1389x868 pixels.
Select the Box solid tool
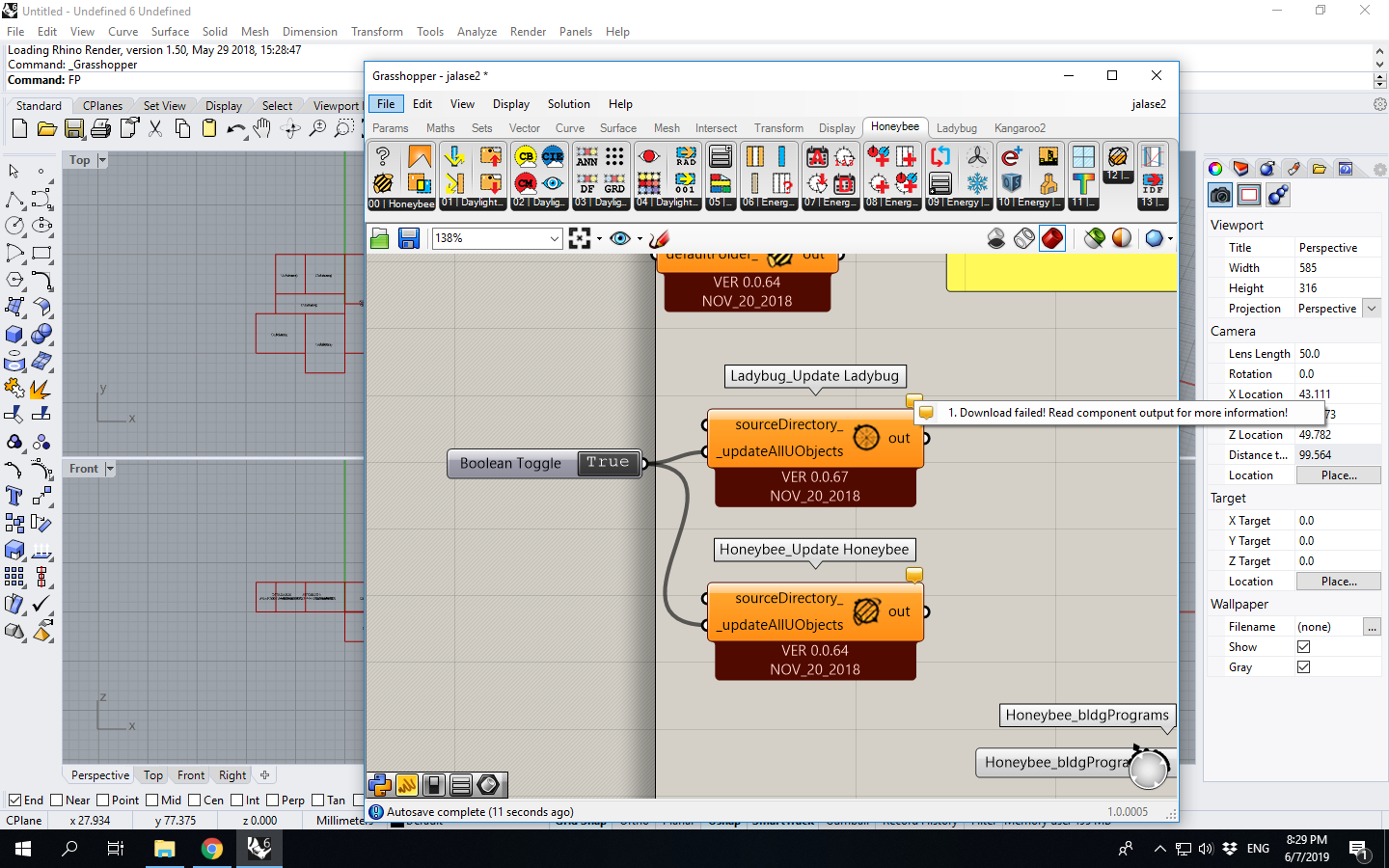click(14, 334)
